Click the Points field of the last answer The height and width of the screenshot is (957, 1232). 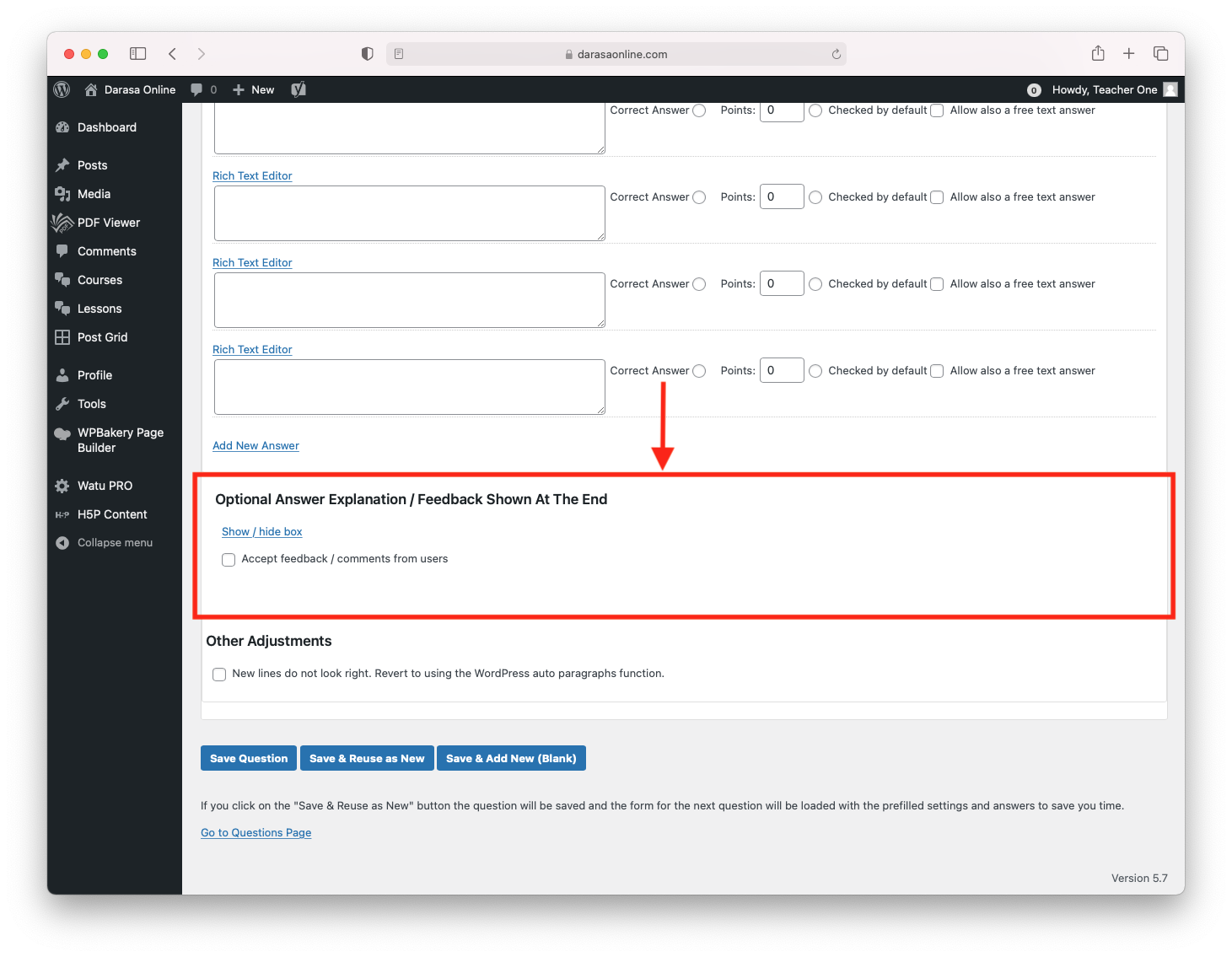click(781, 371)
